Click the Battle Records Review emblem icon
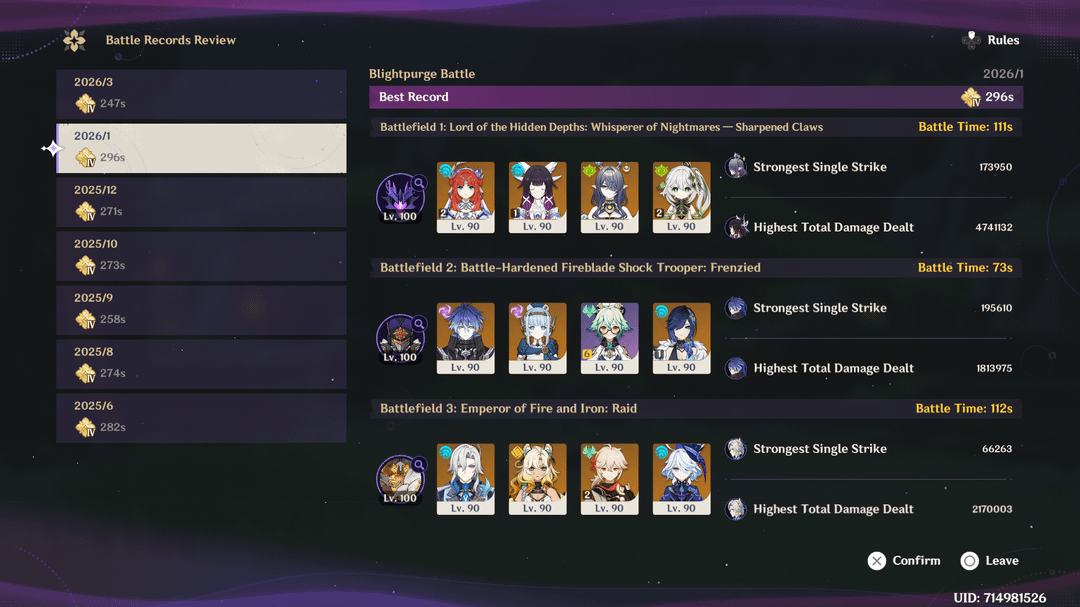 74,40
